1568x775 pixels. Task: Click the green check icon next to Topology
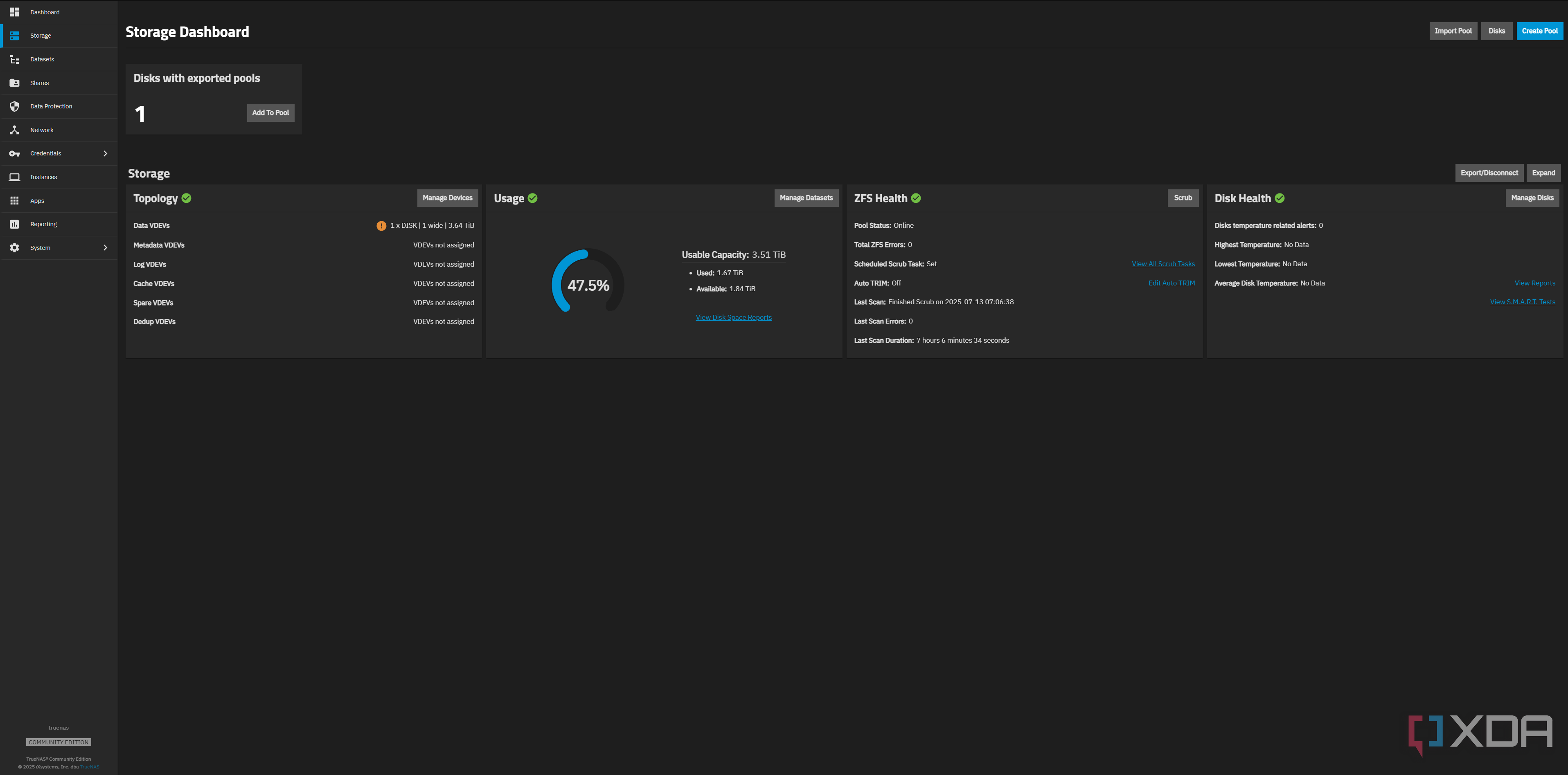[x=186, y=198]
